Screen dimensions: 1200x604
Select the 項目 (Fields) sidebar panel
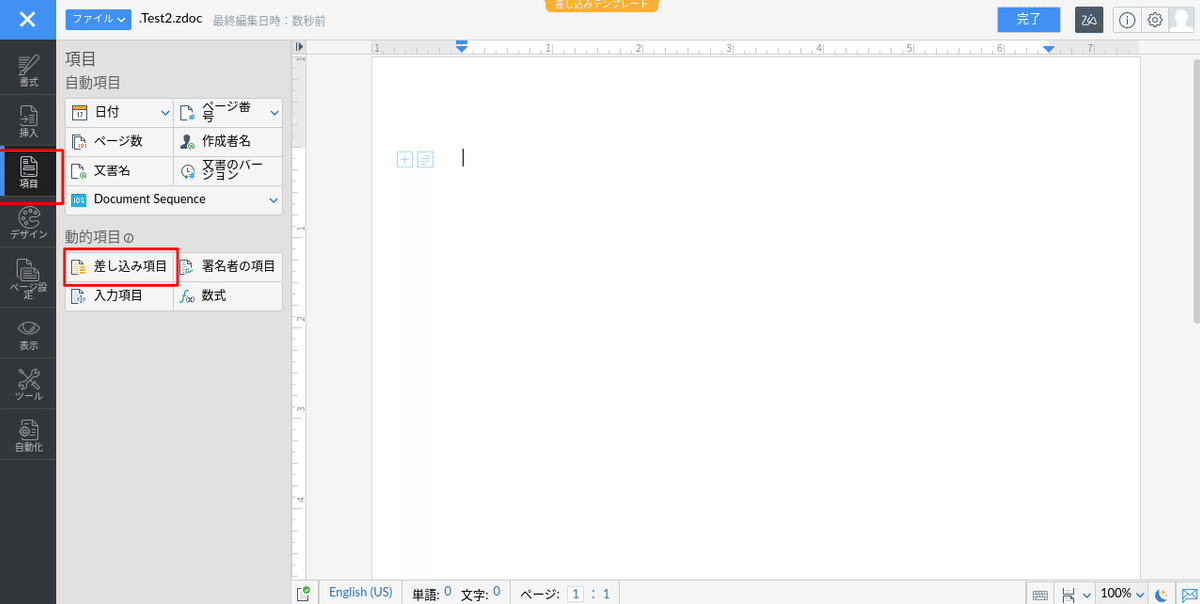pos(28,172)
